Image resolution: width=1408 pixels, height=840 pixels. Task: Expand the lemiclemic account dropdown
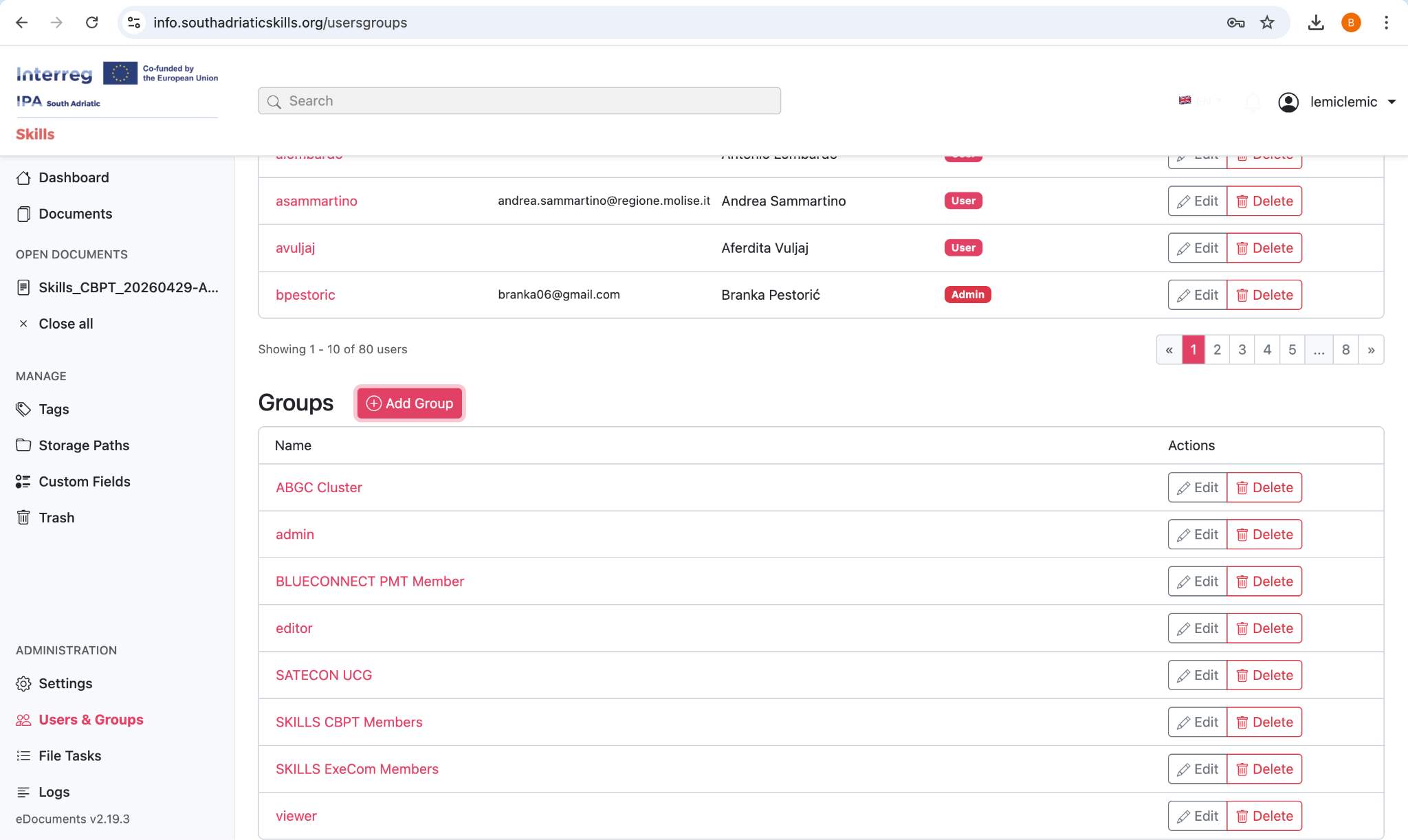(x=1391, y=102)
